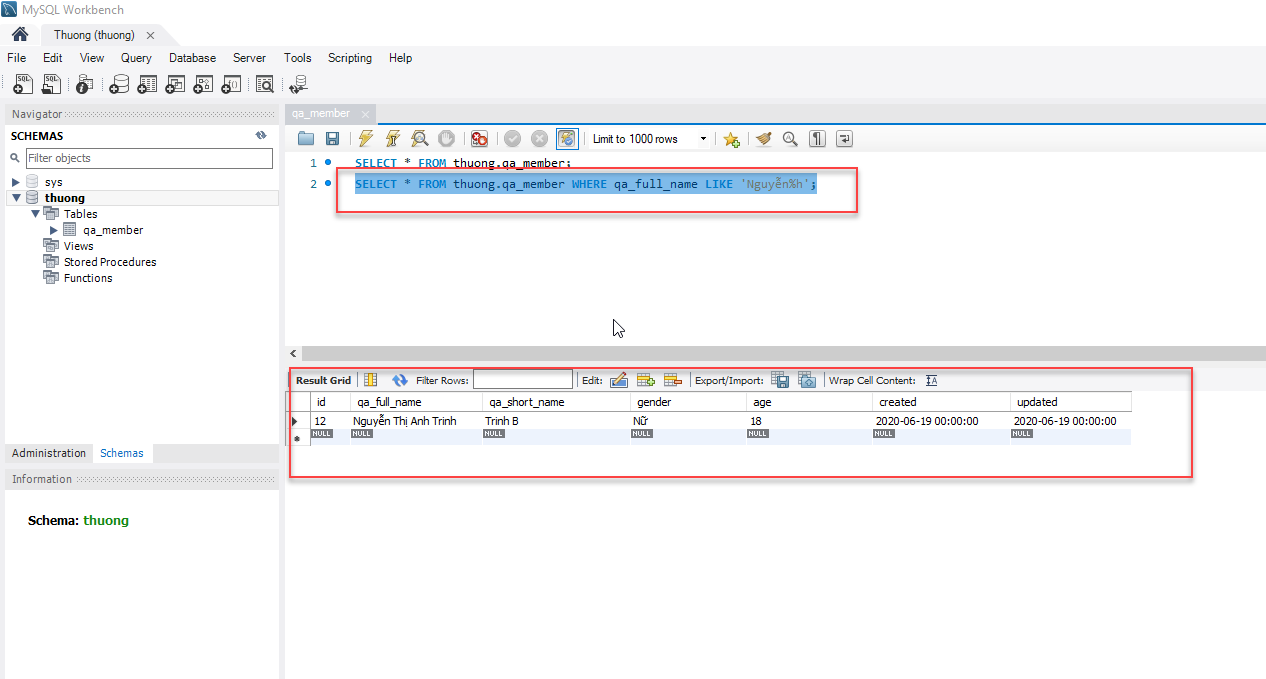Create a new stored procedure icon
This screenshot has width=1266, height=679.
pyautogui.click(x=203, y=85)
